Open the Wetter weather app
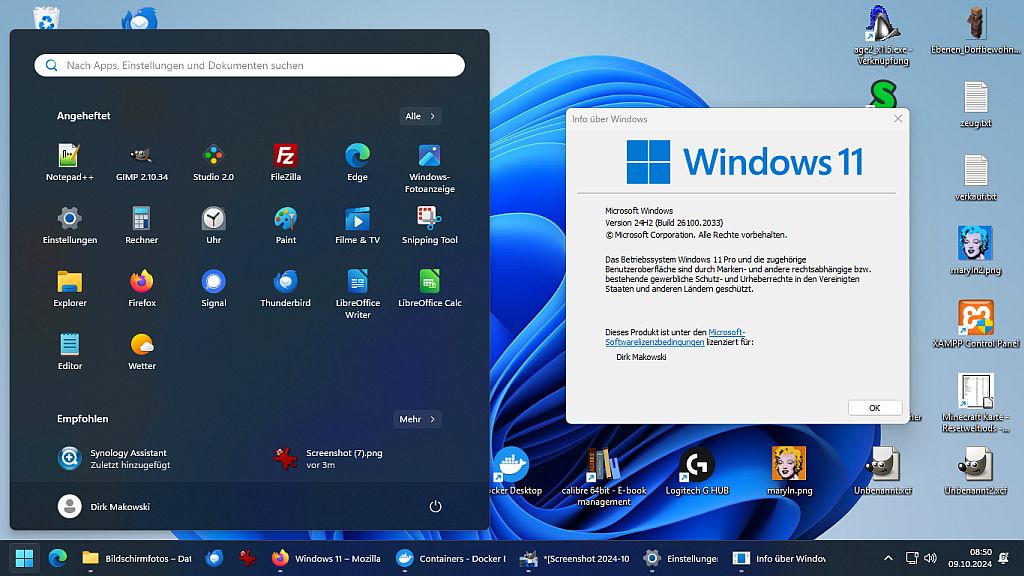 pos(142,351)
